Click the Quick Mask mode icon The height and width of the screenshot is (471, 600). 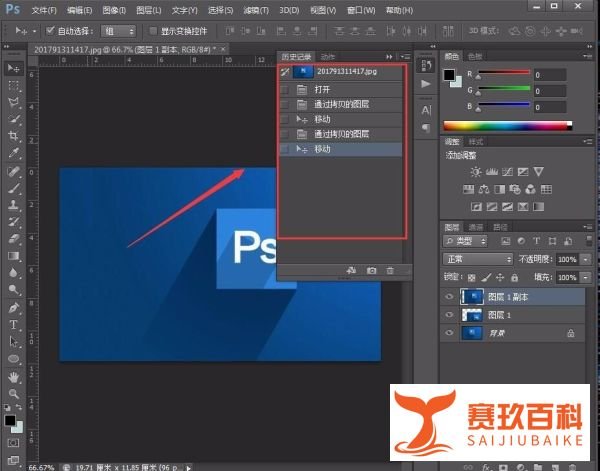point(13,443)
